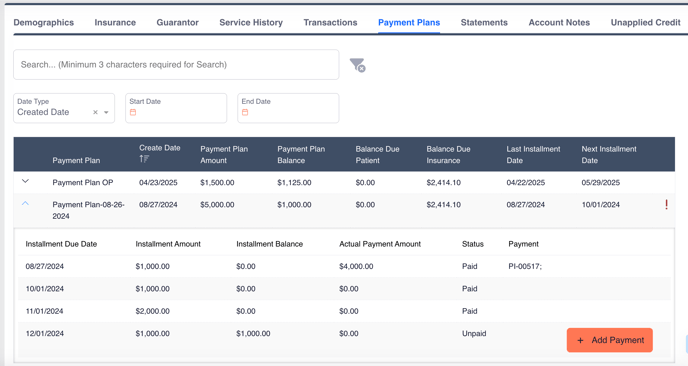Collapse the Payment Plan-08-26-2024 row
The height and width of the screenshot is (366, 688).
pos(25,204)
